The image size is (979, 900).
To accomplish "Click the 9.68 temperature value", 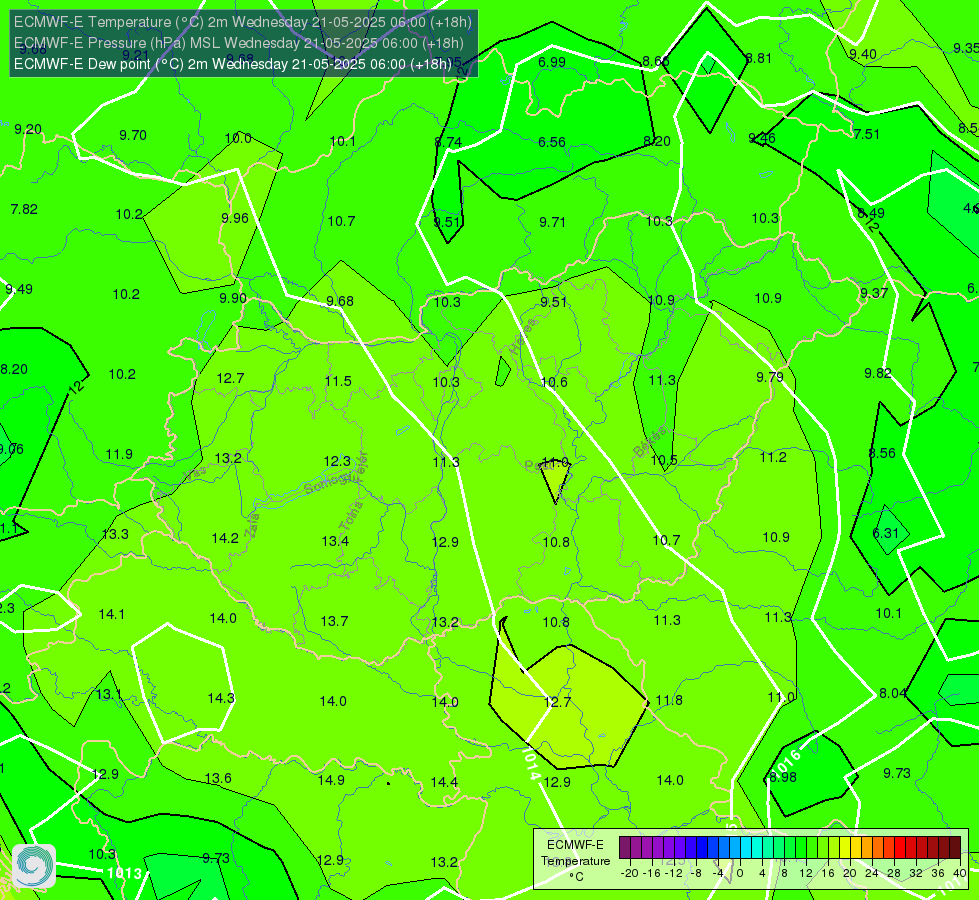I will [340, 302].
